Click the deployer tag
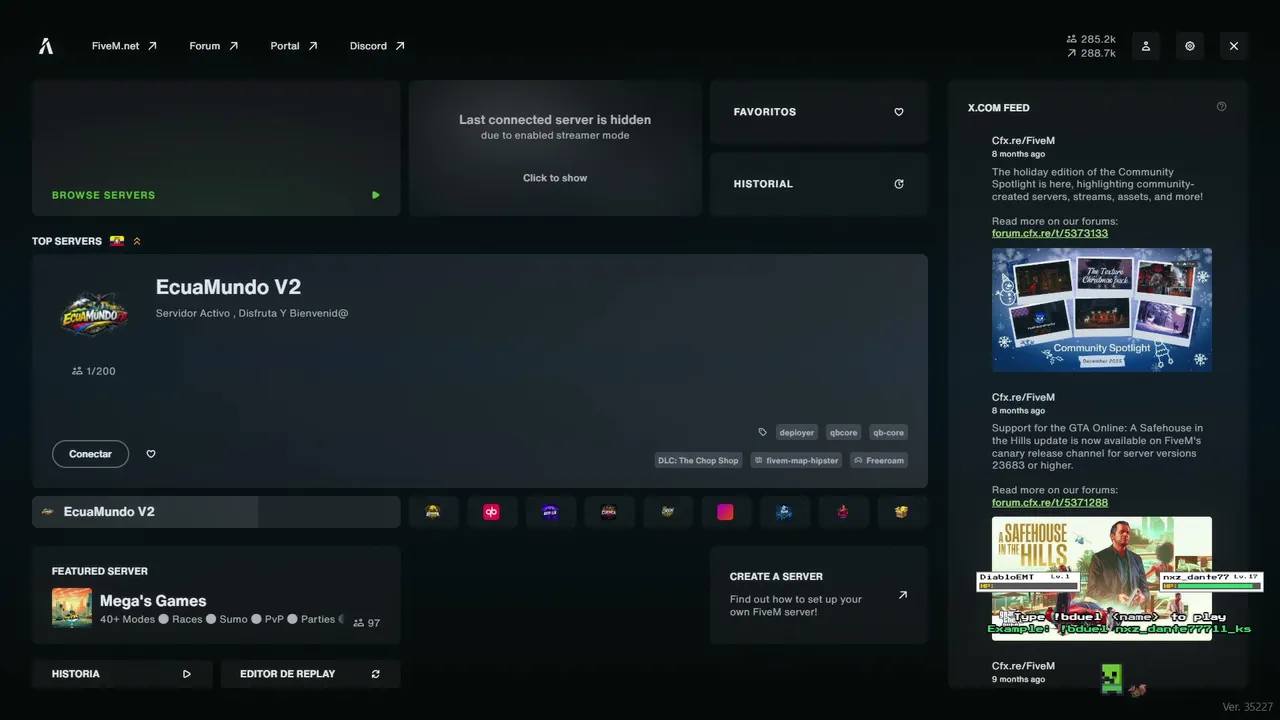This screenshot has width=1280, height=720. 797,433
